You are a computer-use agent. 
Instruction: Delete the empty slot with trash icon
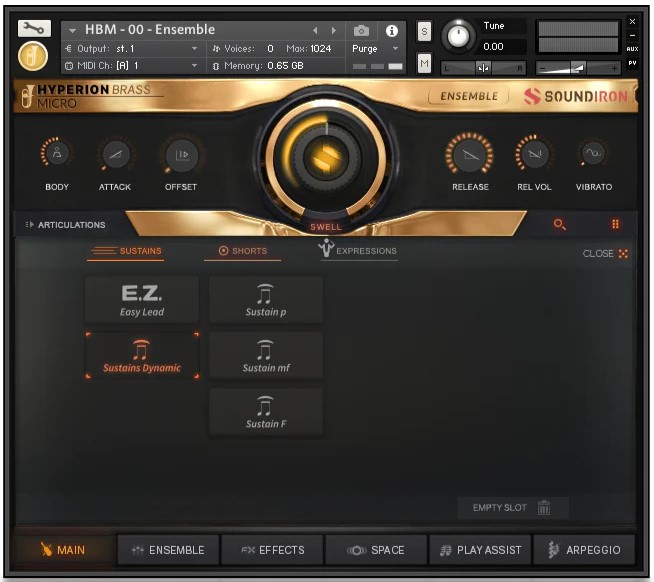pos(544,507)
